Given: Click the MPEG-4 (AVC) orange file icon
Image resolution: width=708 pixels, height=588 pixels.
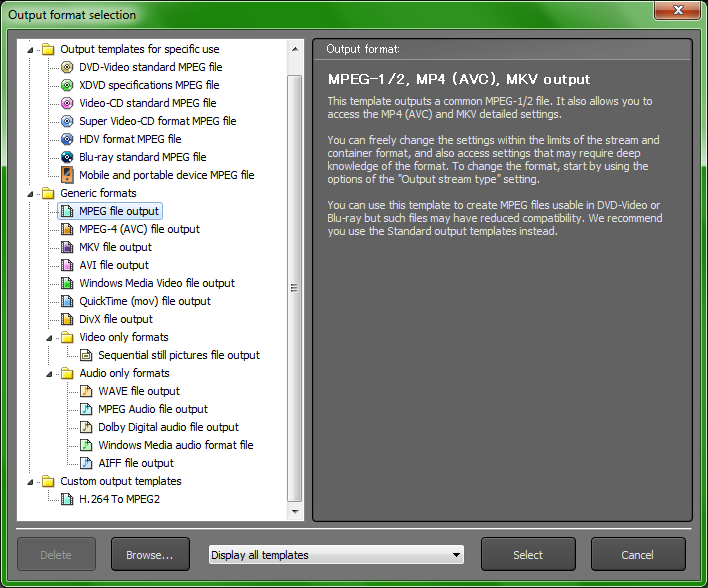Looking at the screenshot, I should [x=67, y=229].
